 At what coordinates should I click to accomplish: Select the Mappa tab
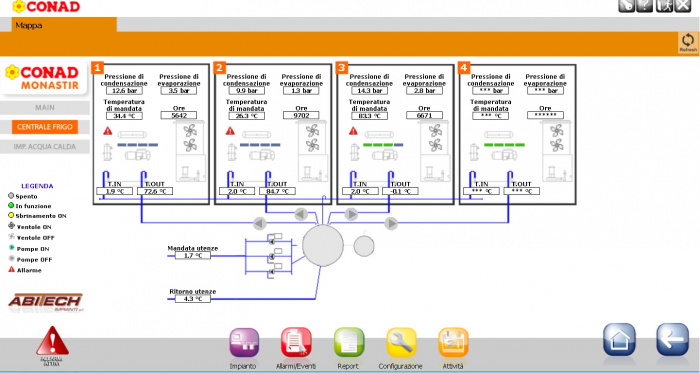point(65,25)
